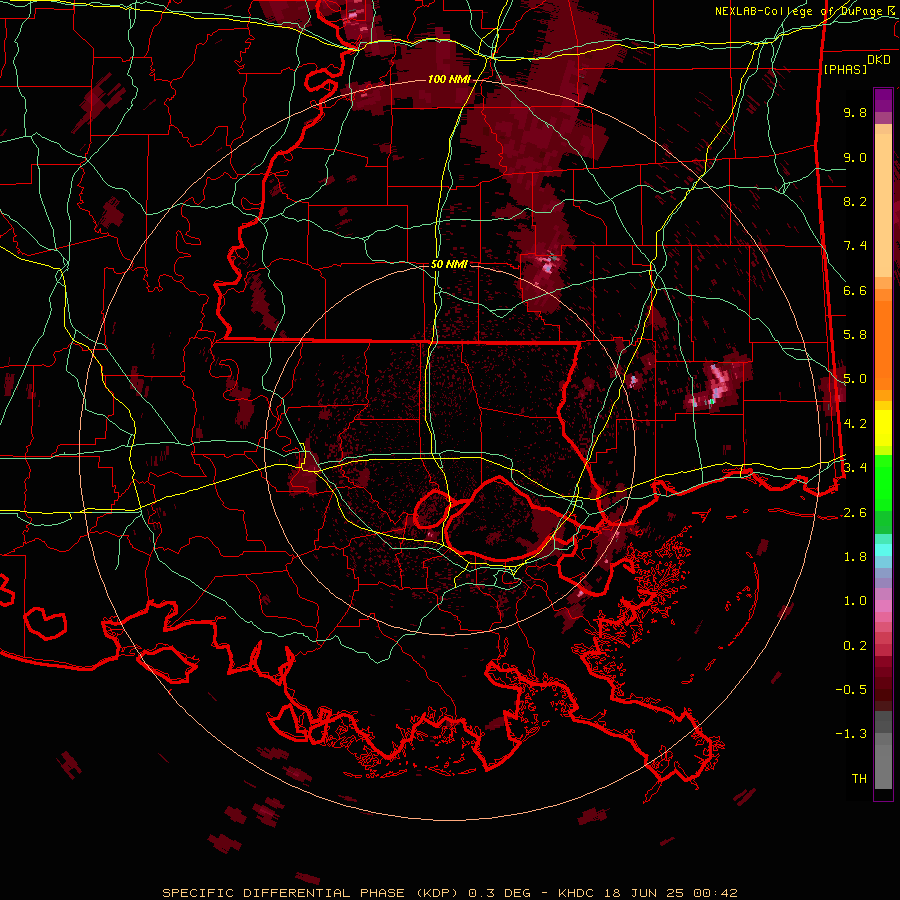This screenshot has width=900, height=900.
Task: Pick the cyan segment of the color bar
Action: (883, 550)
